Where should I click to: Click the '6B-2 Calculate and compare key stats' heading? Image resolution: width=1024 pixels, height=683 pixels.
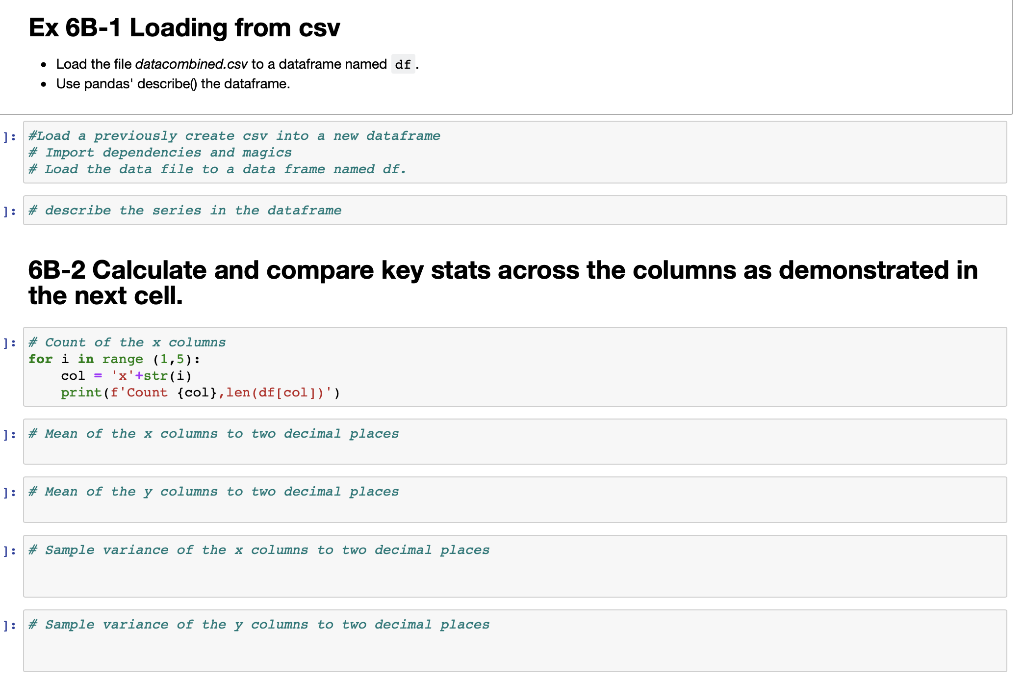503,283
